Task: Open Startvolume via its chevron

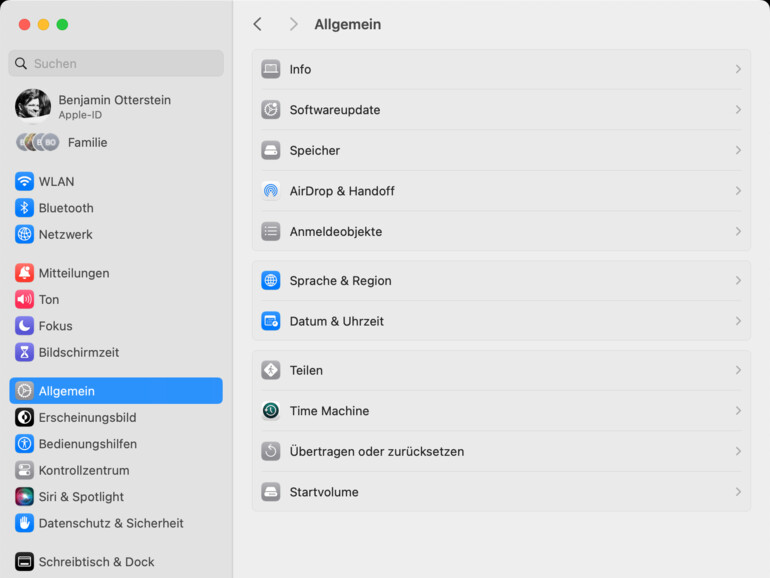Action: pos(738,492)
